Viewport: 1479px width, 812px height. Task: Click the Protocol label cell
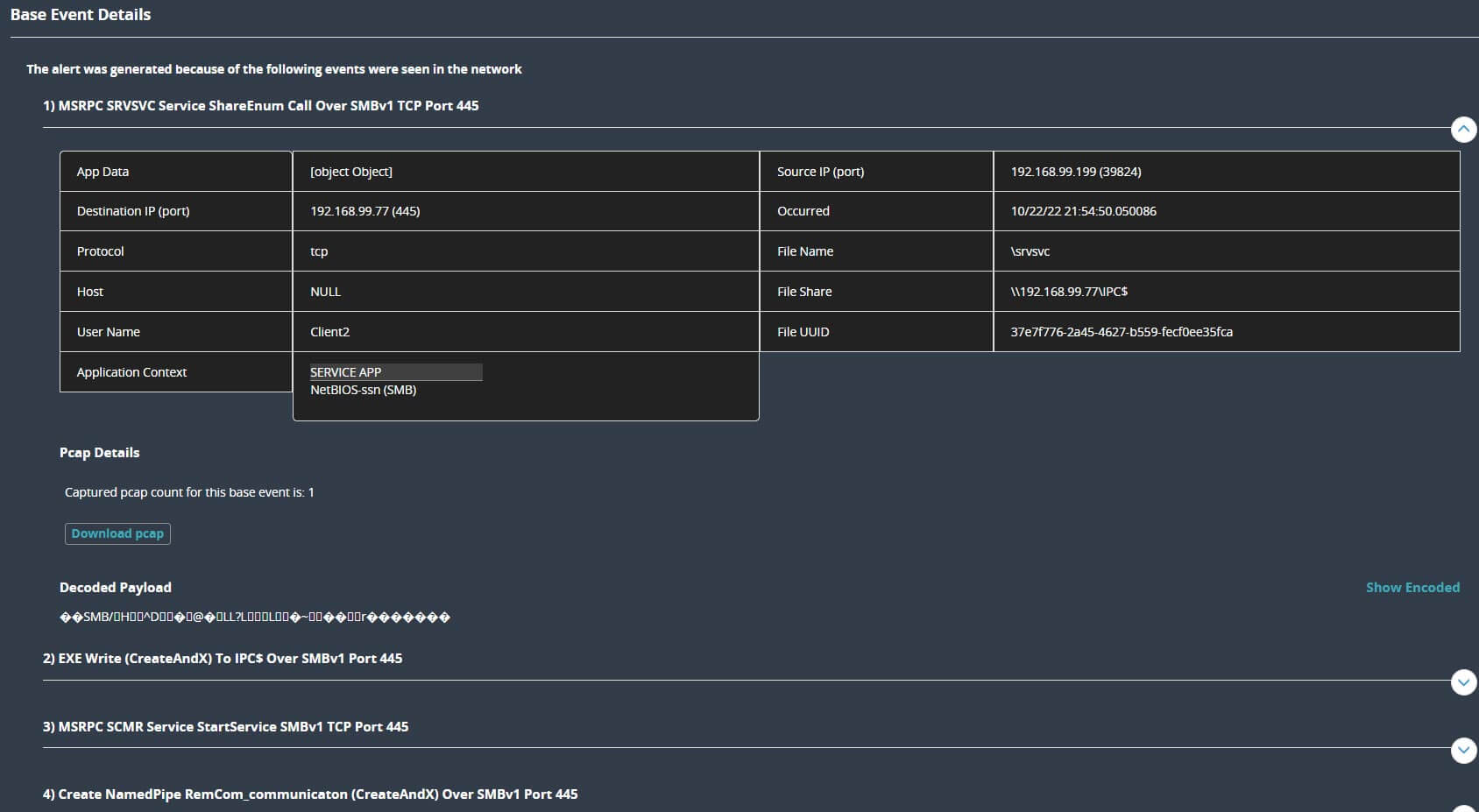click(176, 251)
